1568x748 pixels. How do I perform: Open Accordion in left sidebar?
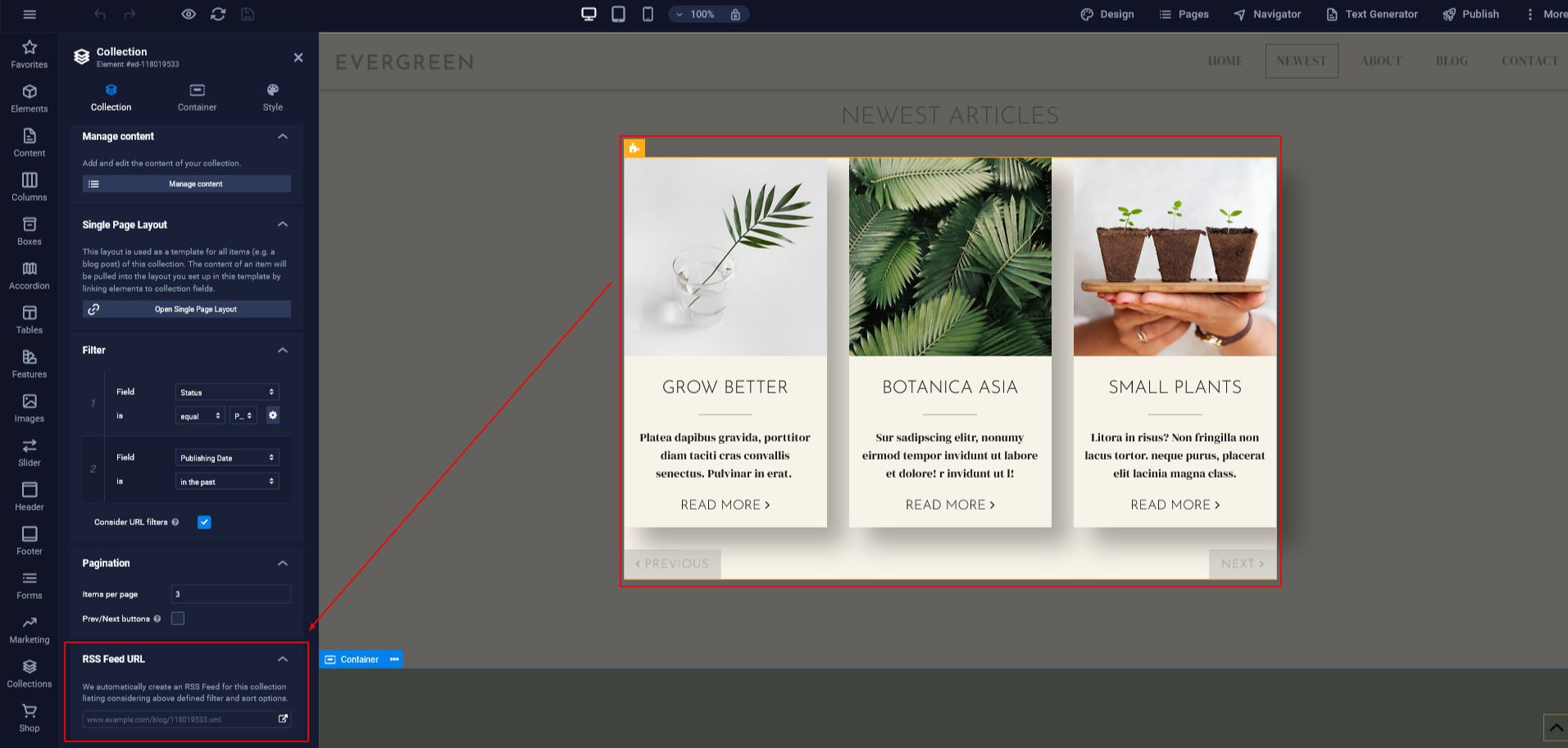(30, 275)
